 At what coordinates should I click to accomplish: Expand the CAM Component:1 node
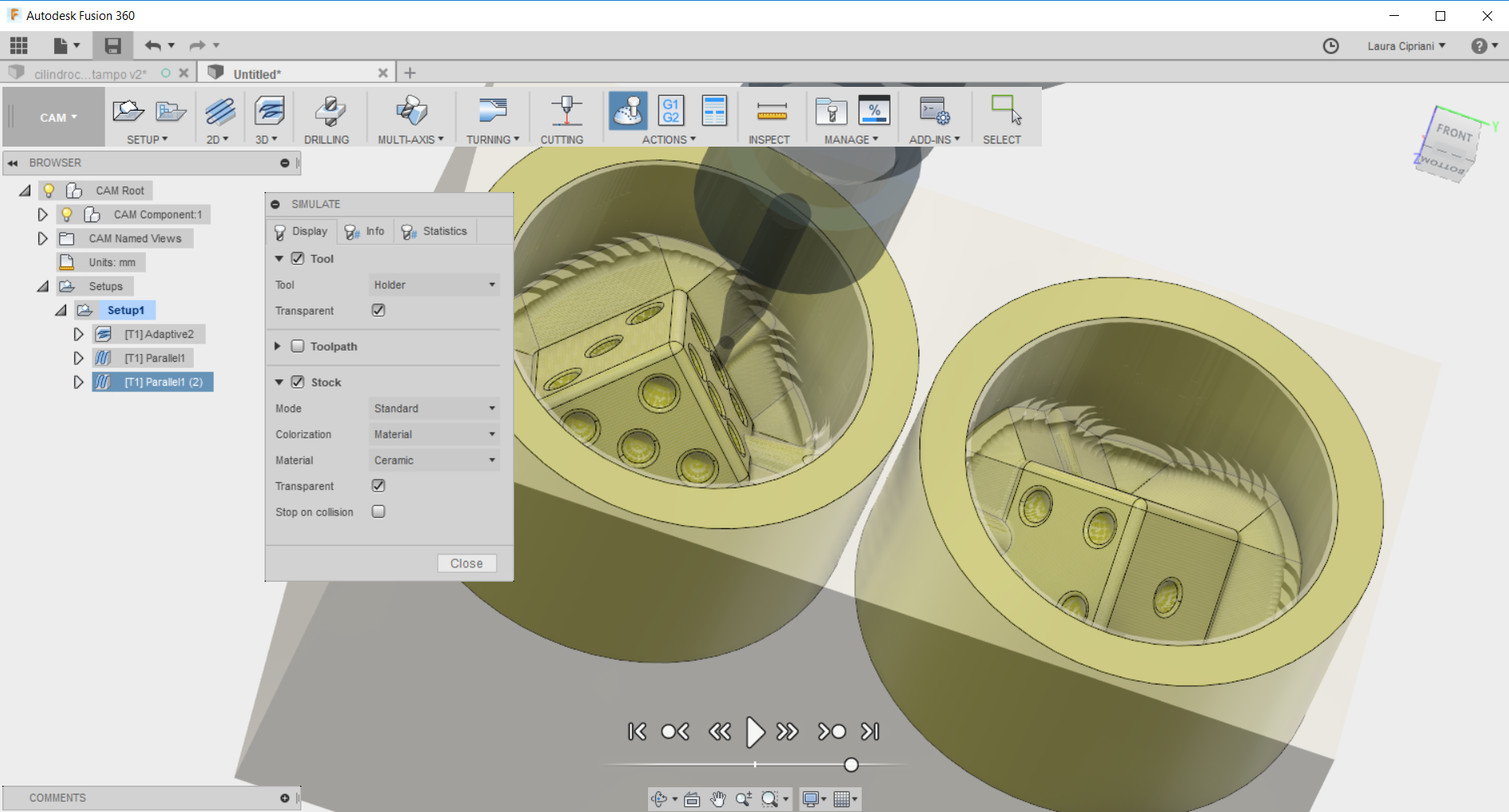pos(43,214)
